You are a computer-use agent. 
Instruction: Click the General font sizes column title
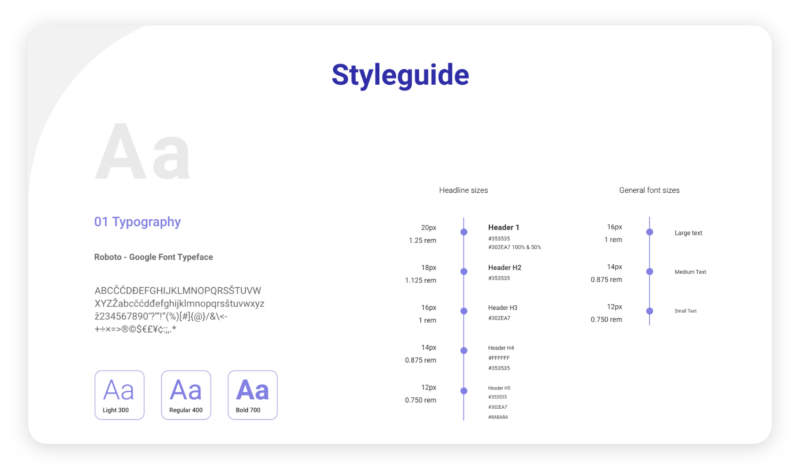649,190
